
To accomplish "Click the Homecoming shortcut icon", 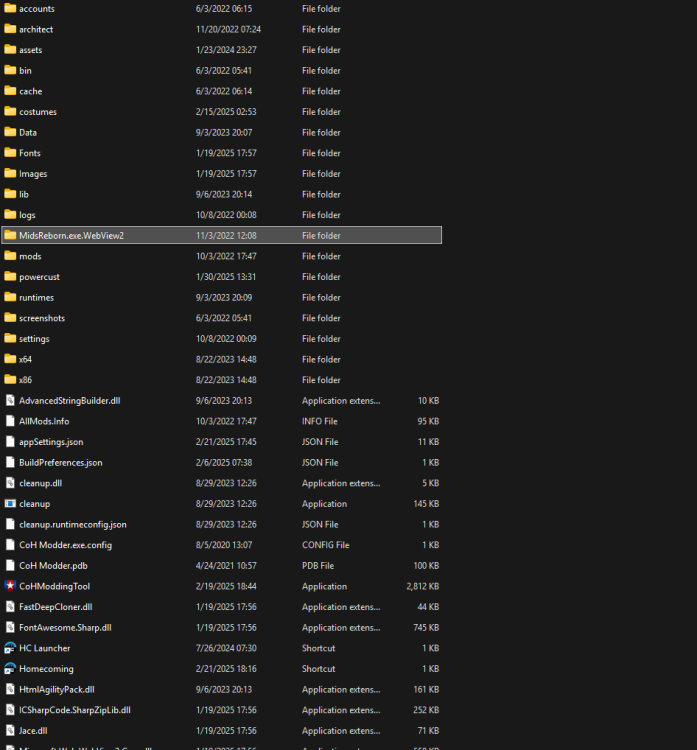I will coord(10,669).
